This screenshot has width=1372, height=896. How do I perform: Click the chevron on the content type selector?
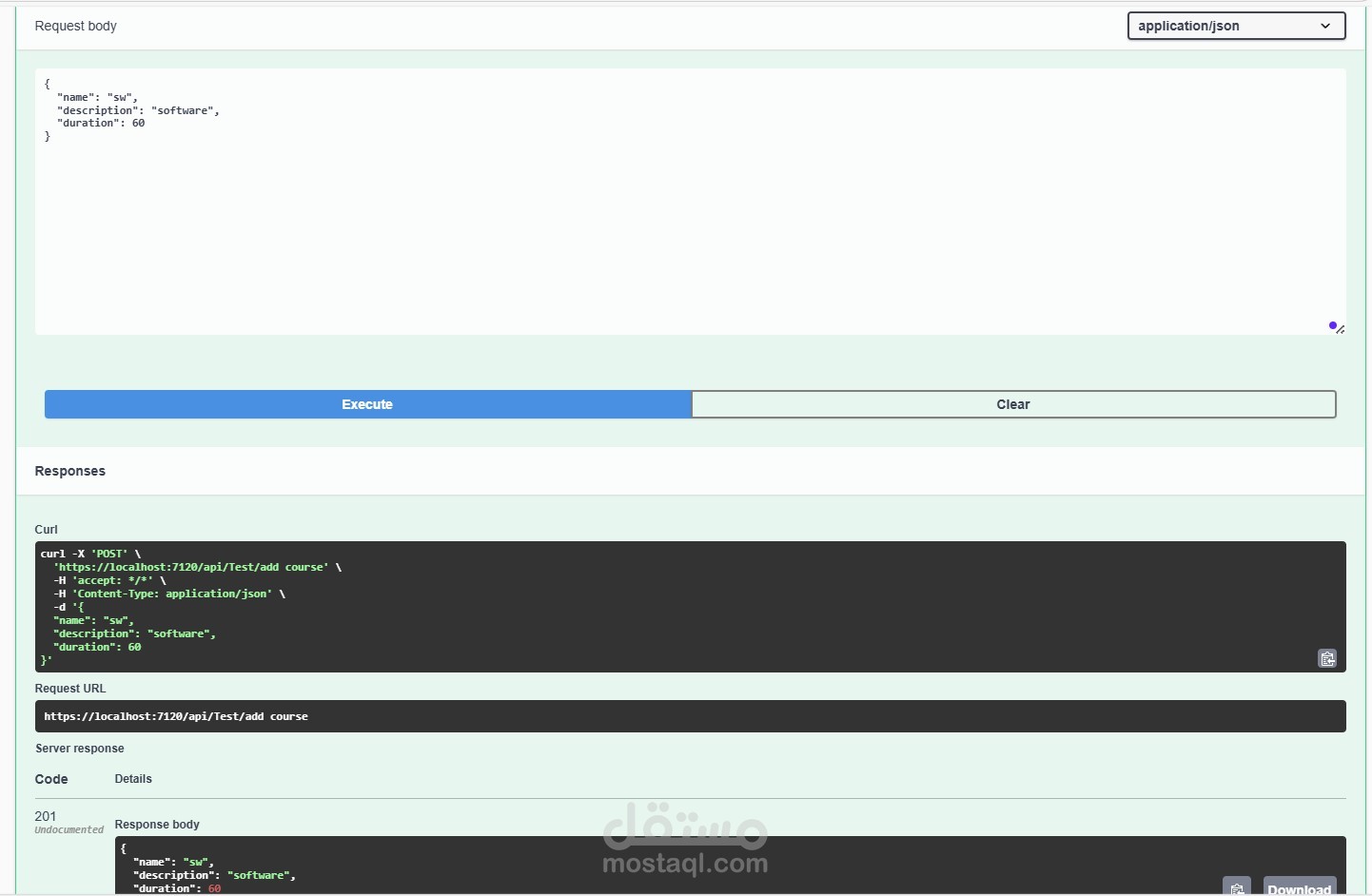tap(1325, 26)
